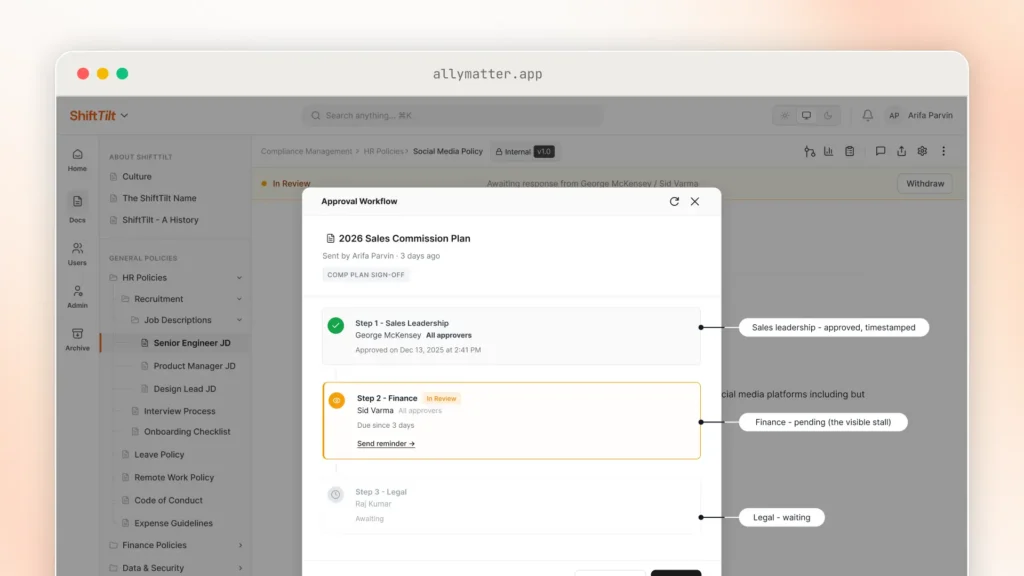Refresh the Approval Workflow dialog

[674, 201]
